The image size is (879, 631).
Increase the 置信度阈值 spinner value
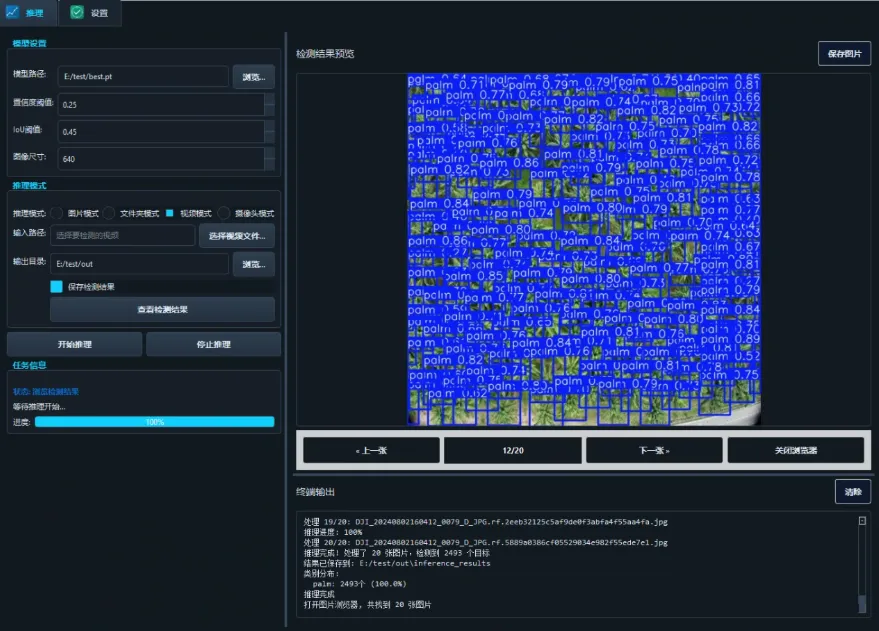pyautogui.click(x=270, y=98)
